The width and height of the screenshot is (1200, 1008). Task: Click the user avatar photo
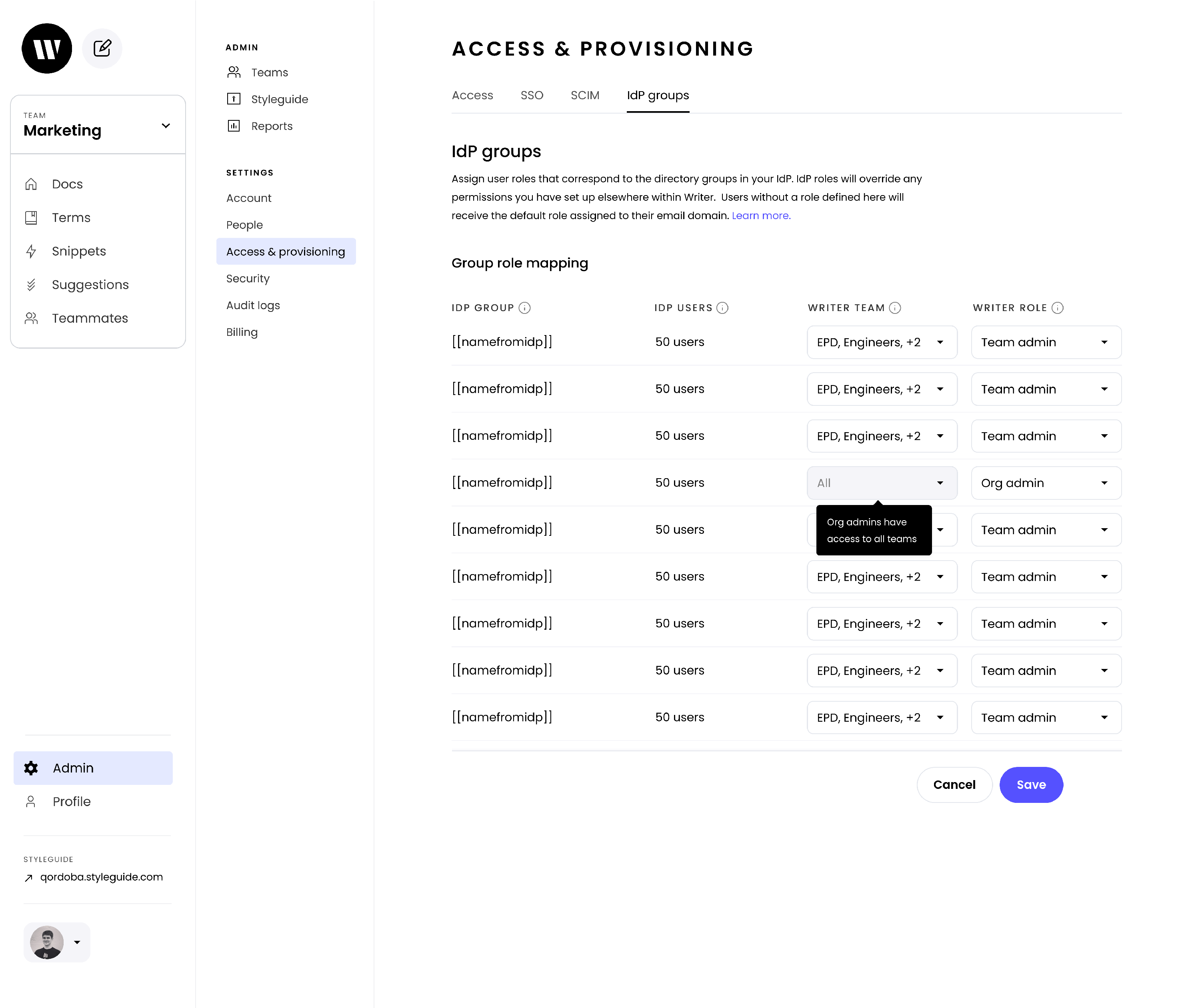pos(47,942)
